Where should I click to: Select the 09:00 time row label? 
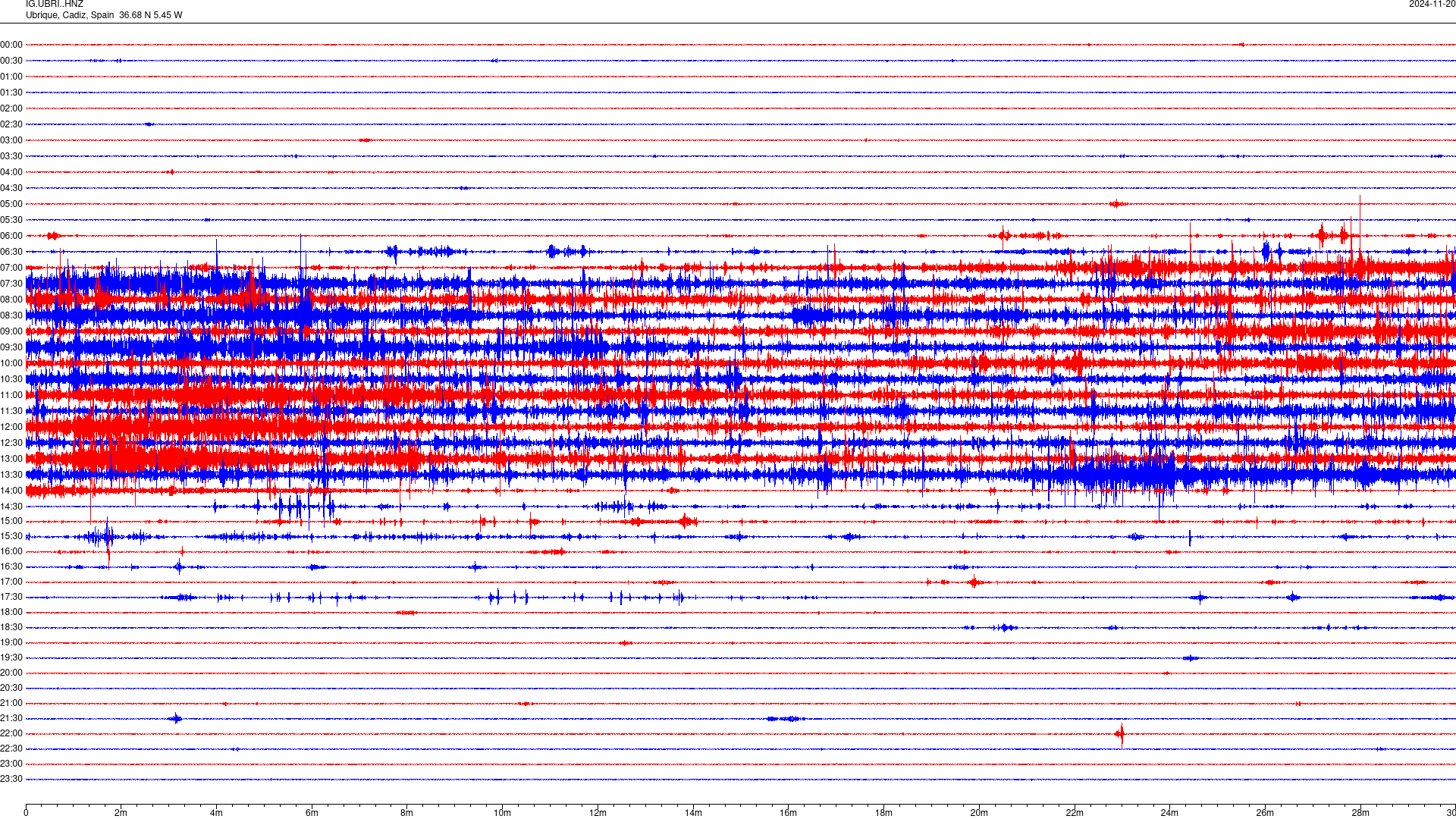(x=11, y=331)
